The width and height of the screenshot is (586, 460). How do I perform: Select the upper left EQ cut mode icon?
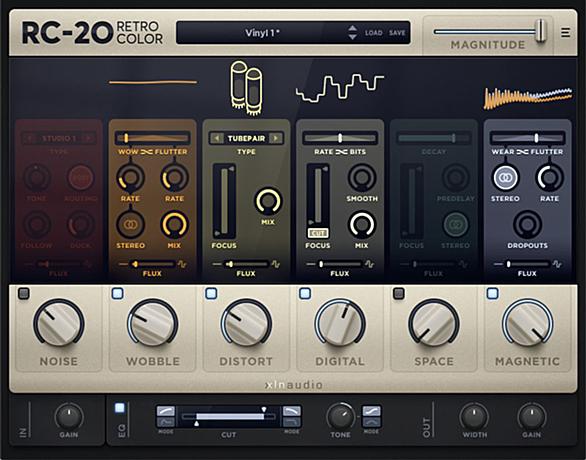point(166,411)
